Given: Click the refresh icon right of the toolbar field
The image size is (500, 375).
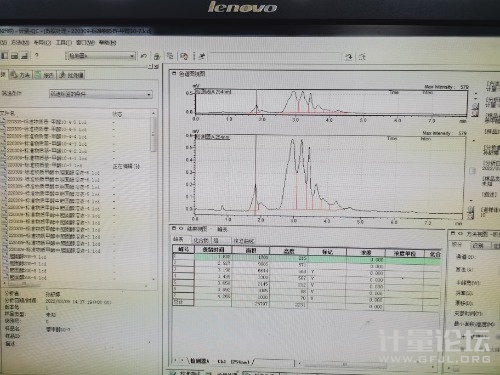Looking at the screenshot, I should point(349,57).
